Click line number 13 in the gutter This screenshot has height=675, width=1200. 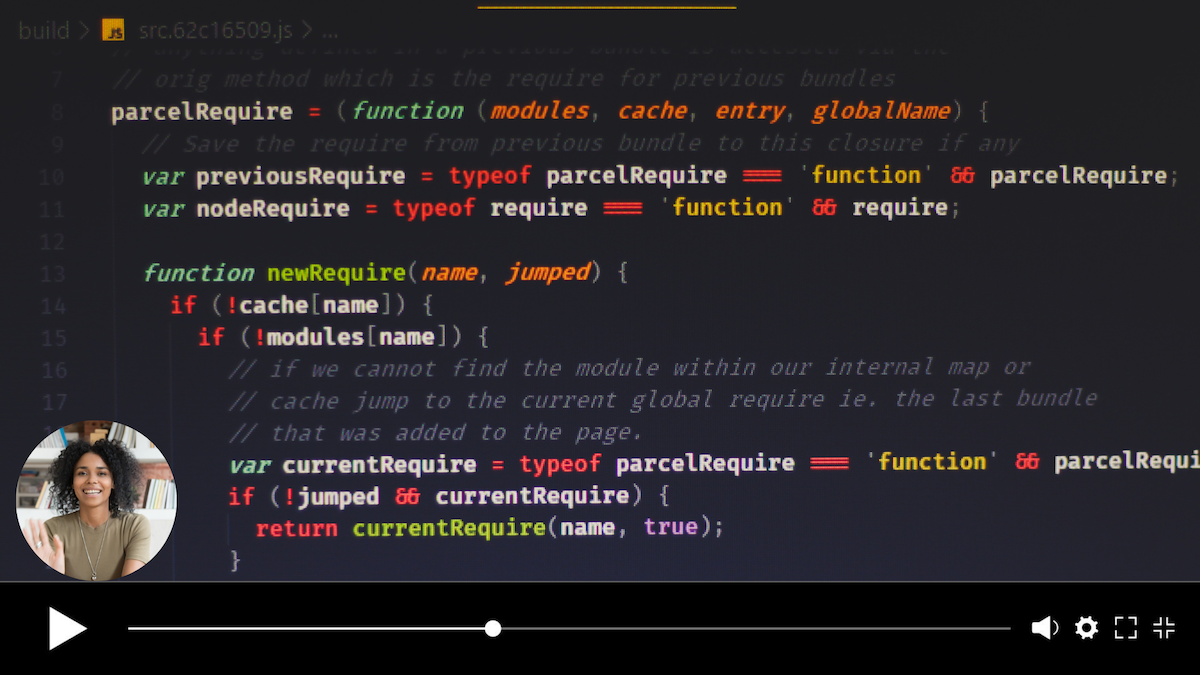click(x=52, y=273)
